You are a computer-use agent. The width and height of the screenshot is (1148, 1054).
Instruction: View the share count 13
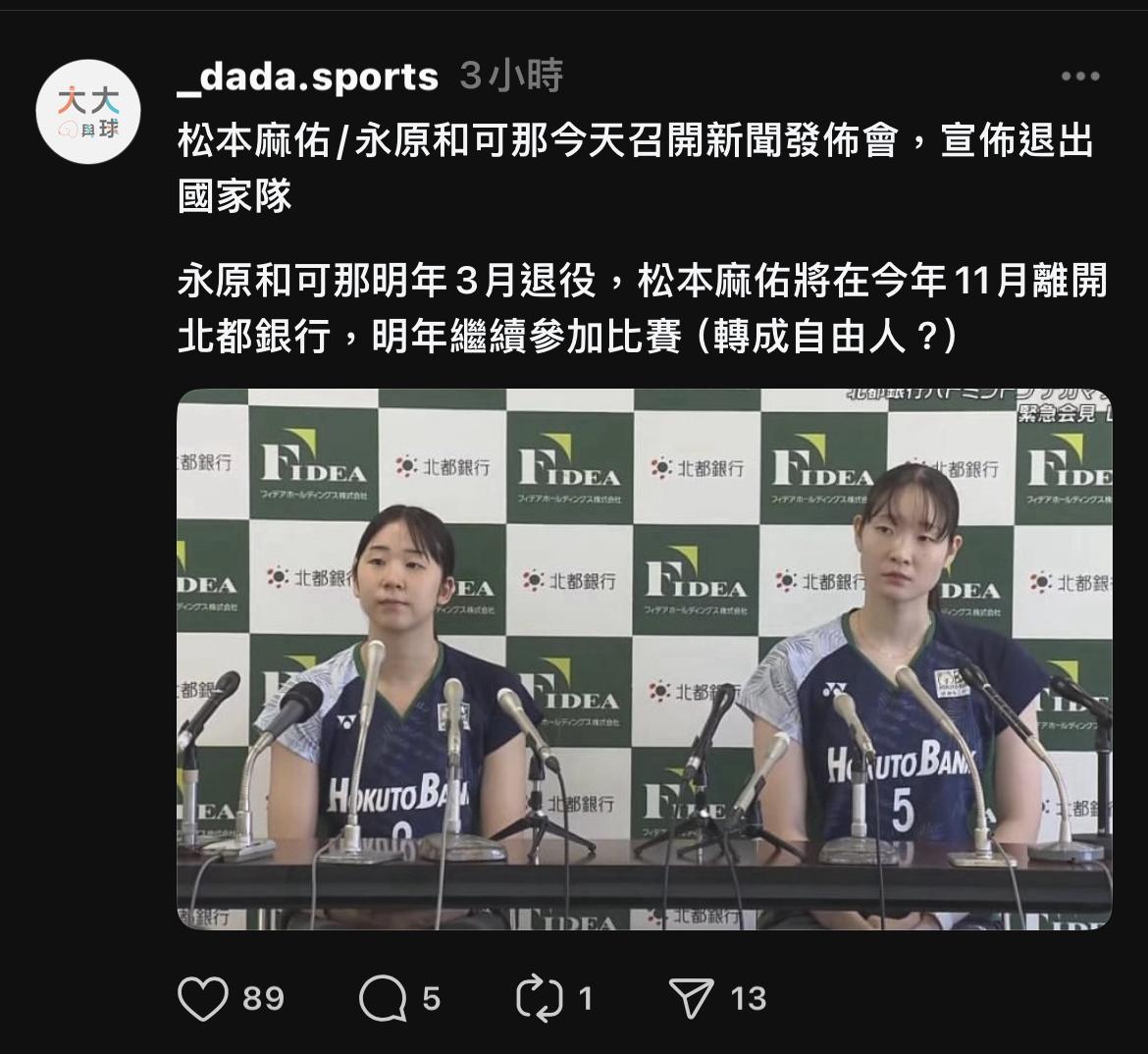tap(749, 998)
